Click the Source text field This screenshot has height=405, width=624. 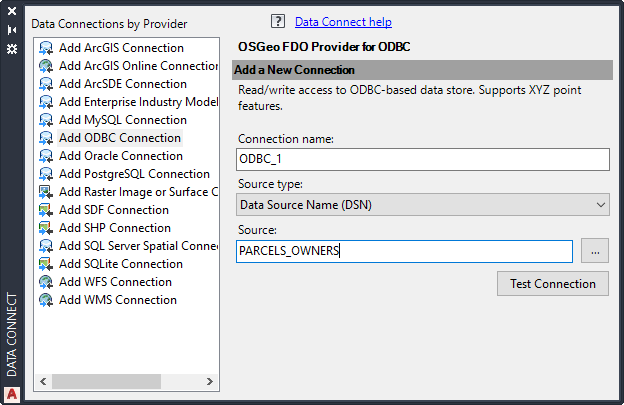(x=405, y=251)
